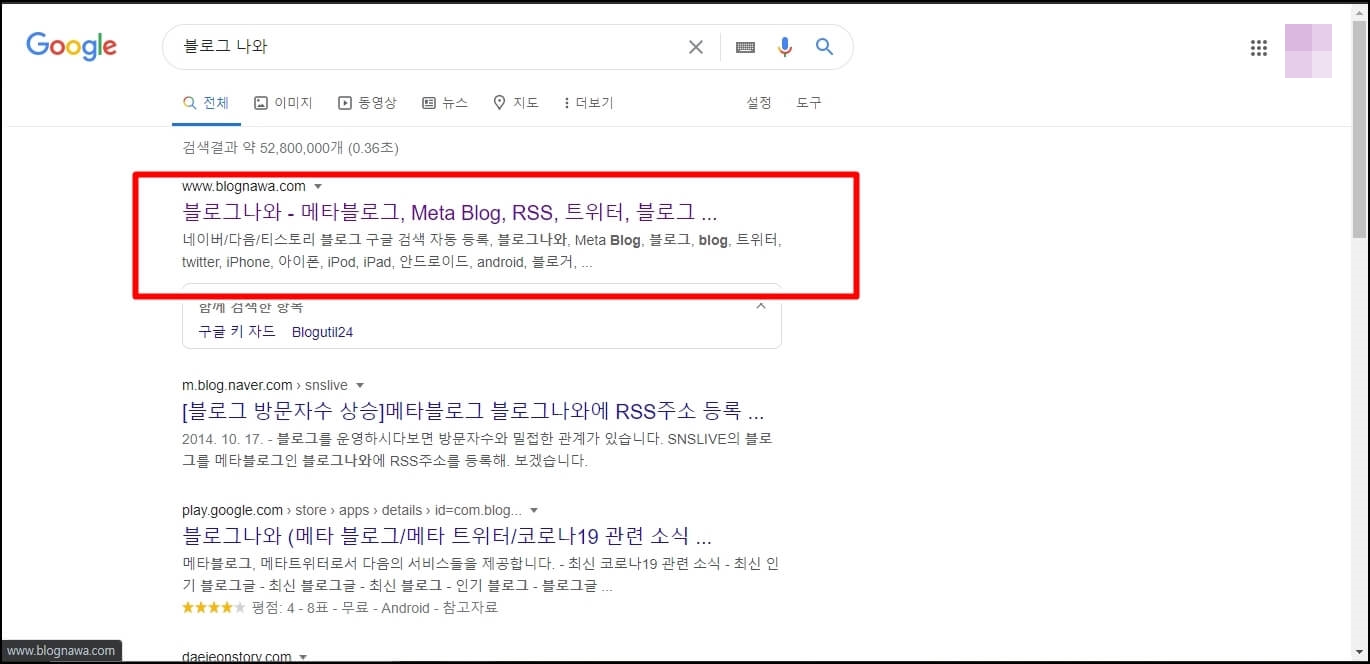Open the 블로그나와 - 메타블로그 result title
The width and height of the screenshot is (1370, 664).
click(x=450, y=212)
